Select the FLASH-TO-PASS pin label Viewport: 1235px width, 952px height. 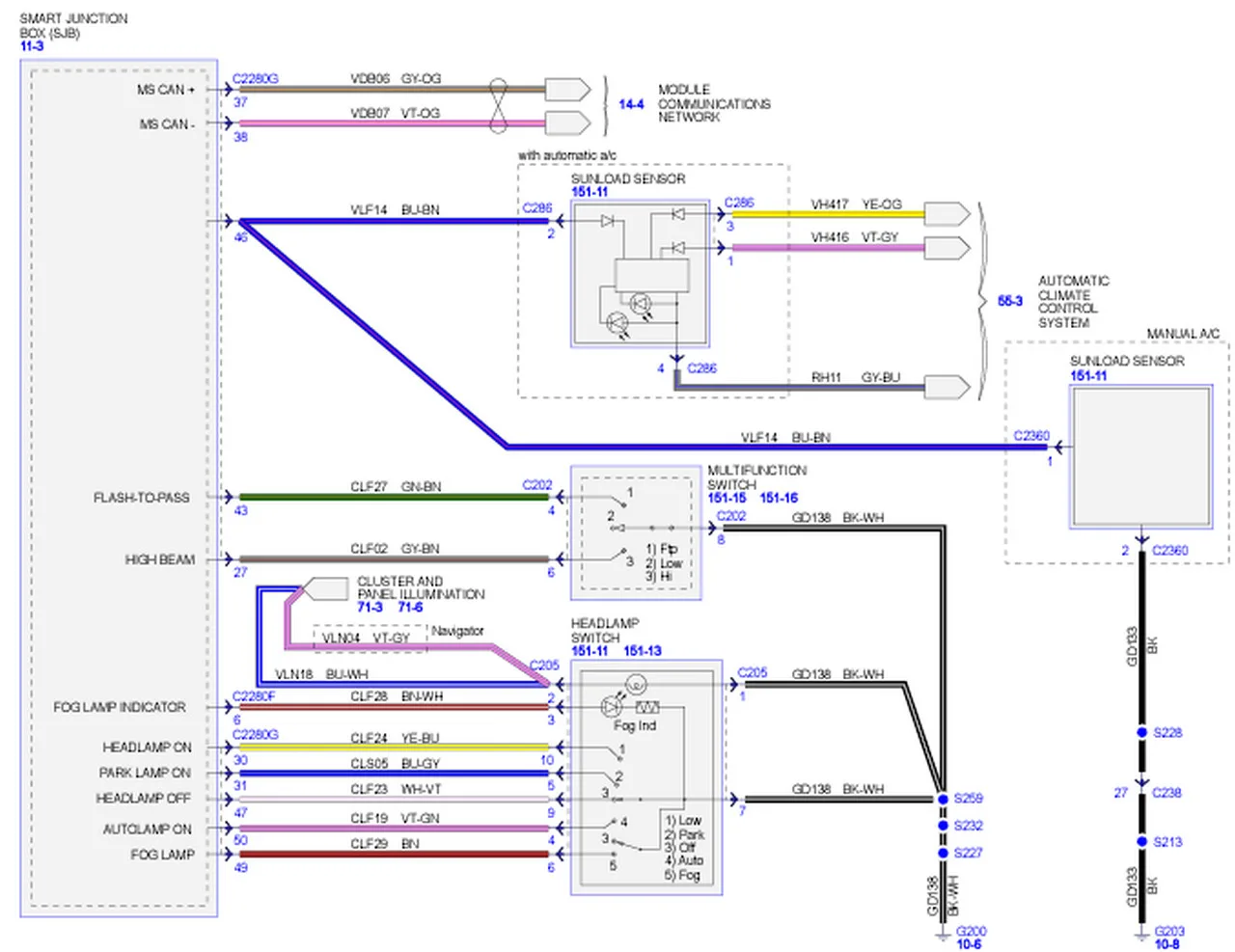click(142, 498)
